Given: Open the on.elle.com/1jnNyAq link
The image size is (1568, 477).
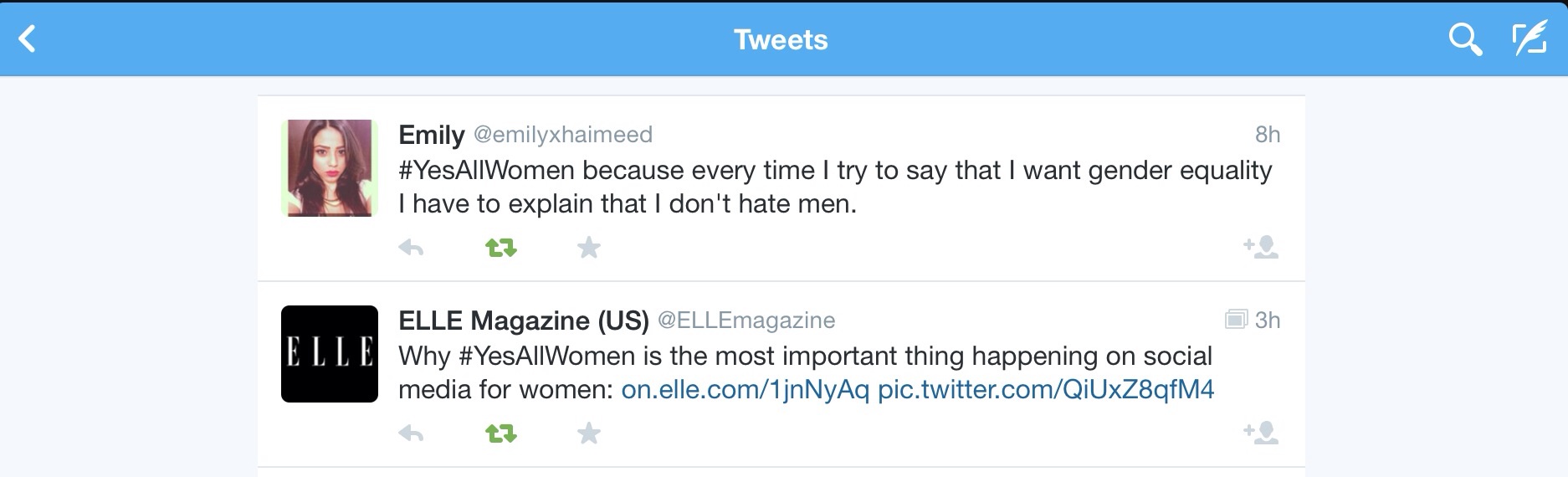Looking at the screenshot, I should click(745, 390).
